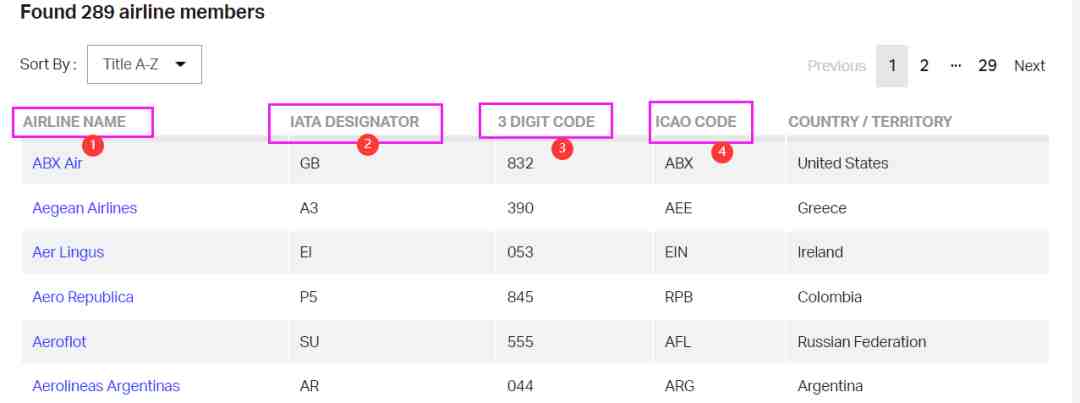Screen dimensions: 1080x403
Task: Go to page 2 of results
Action: click(x=924, y=66)
